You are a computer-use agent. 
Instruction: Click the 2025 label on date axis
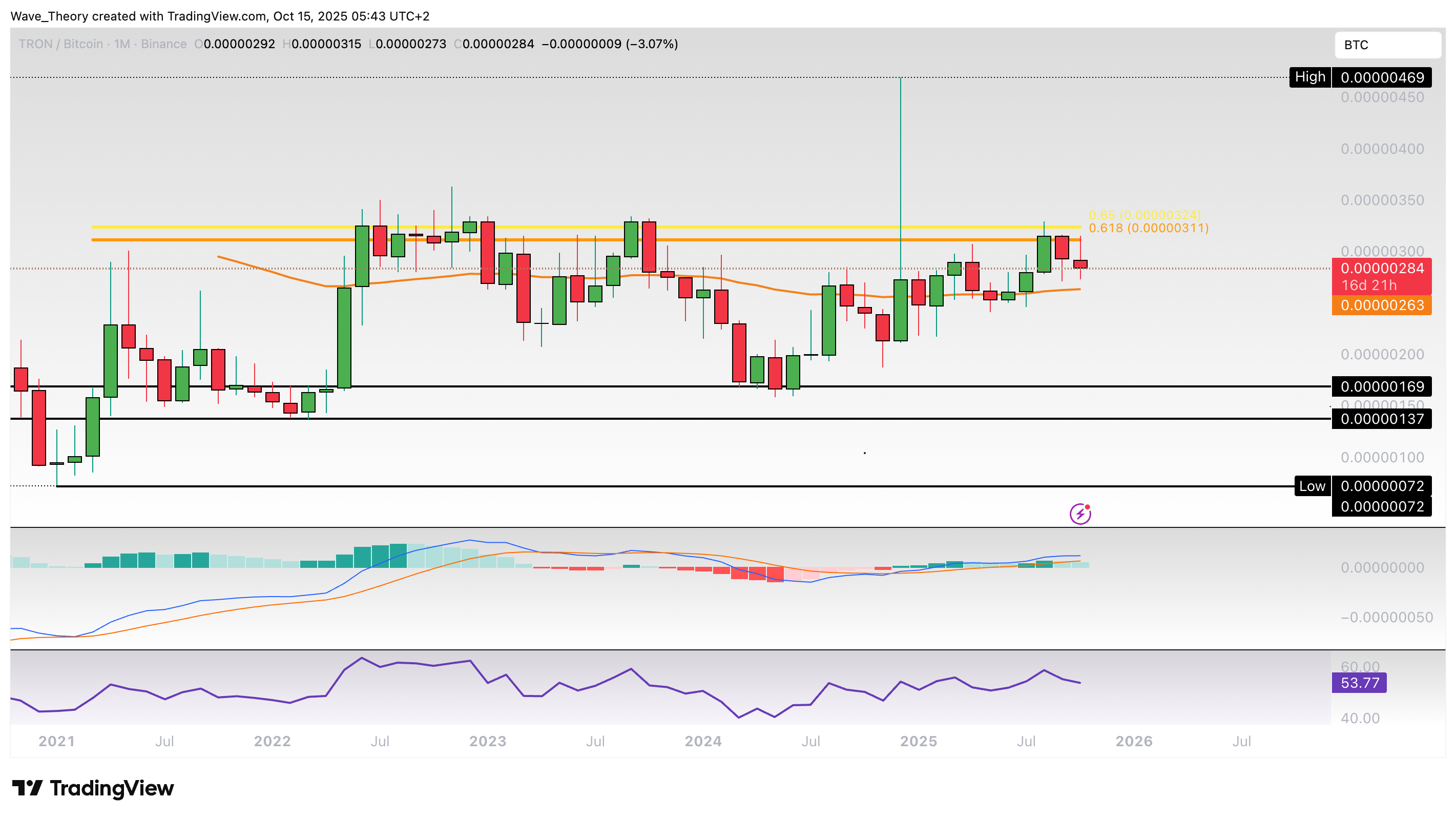tap(919, 742)
